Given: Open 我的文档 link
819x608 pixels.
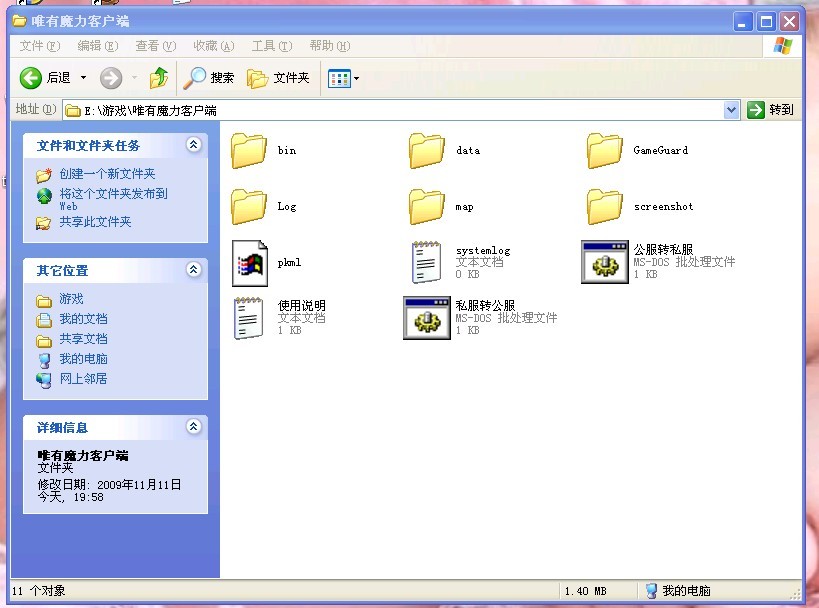Looking at the screenshot, I should coord(83,319).
